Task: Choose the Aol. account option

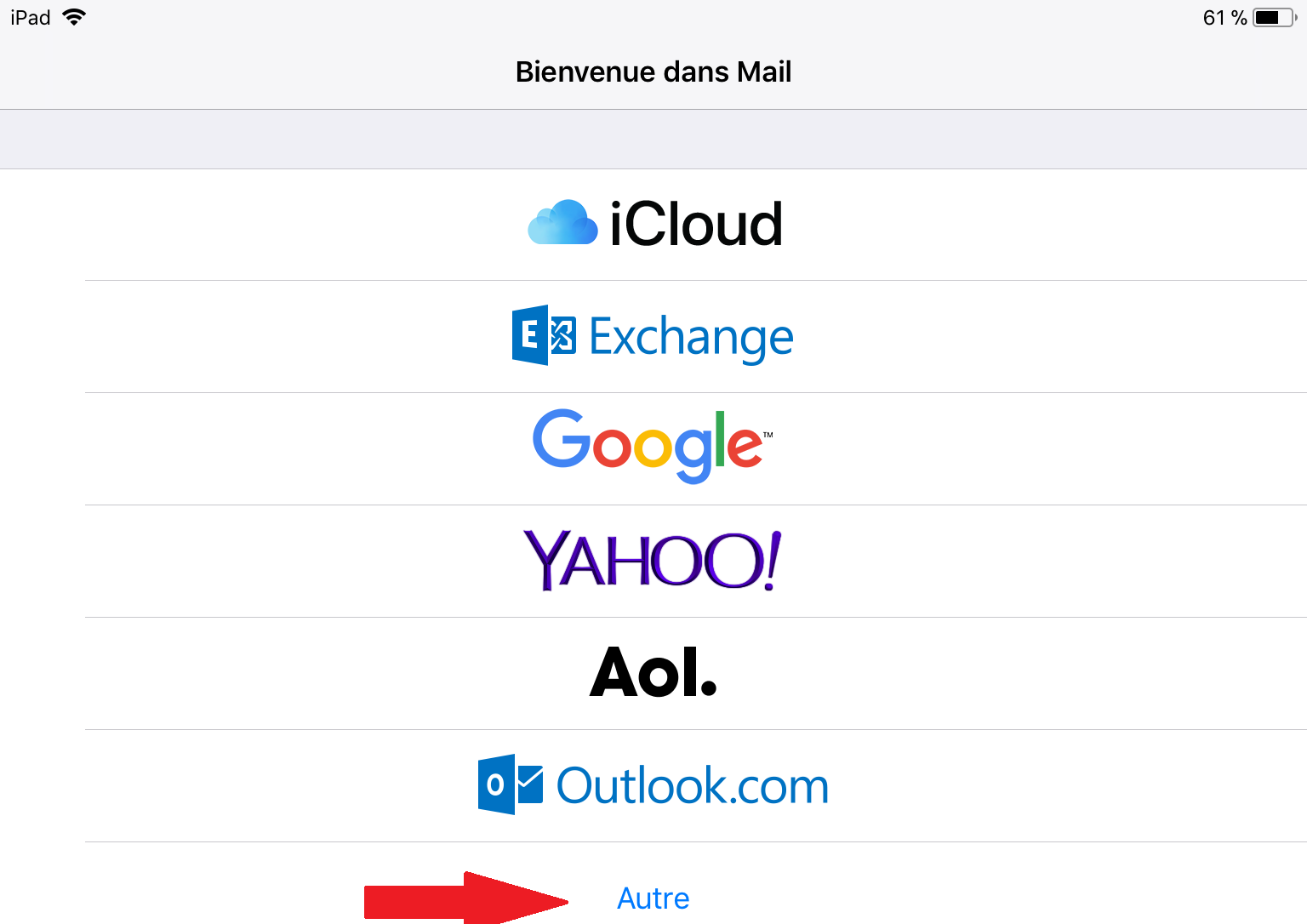Action: pos(653,672)
